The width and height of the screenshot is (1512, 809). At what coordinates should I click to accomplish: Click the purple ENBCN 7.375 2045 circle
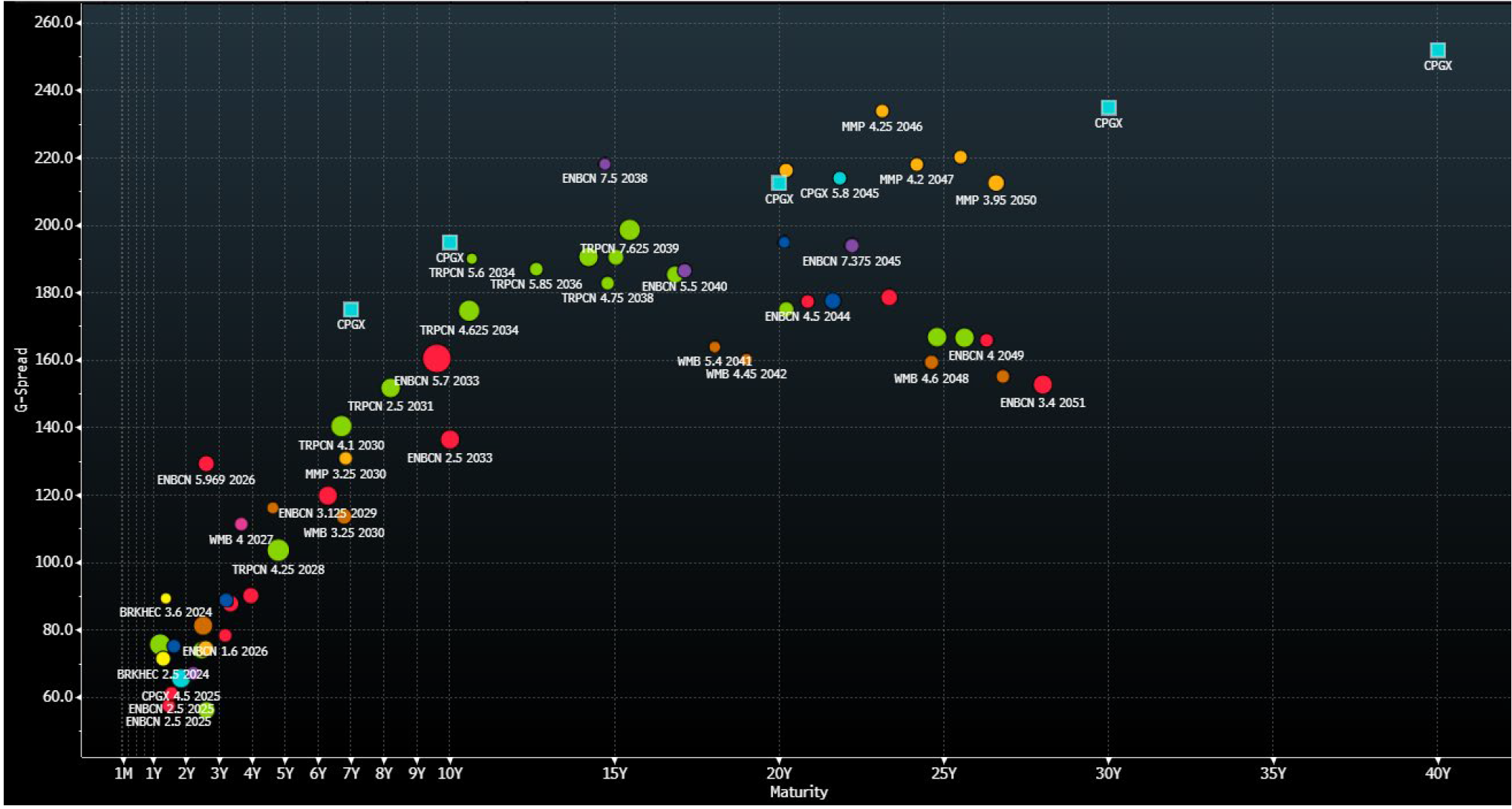click(x=851, y=243)
